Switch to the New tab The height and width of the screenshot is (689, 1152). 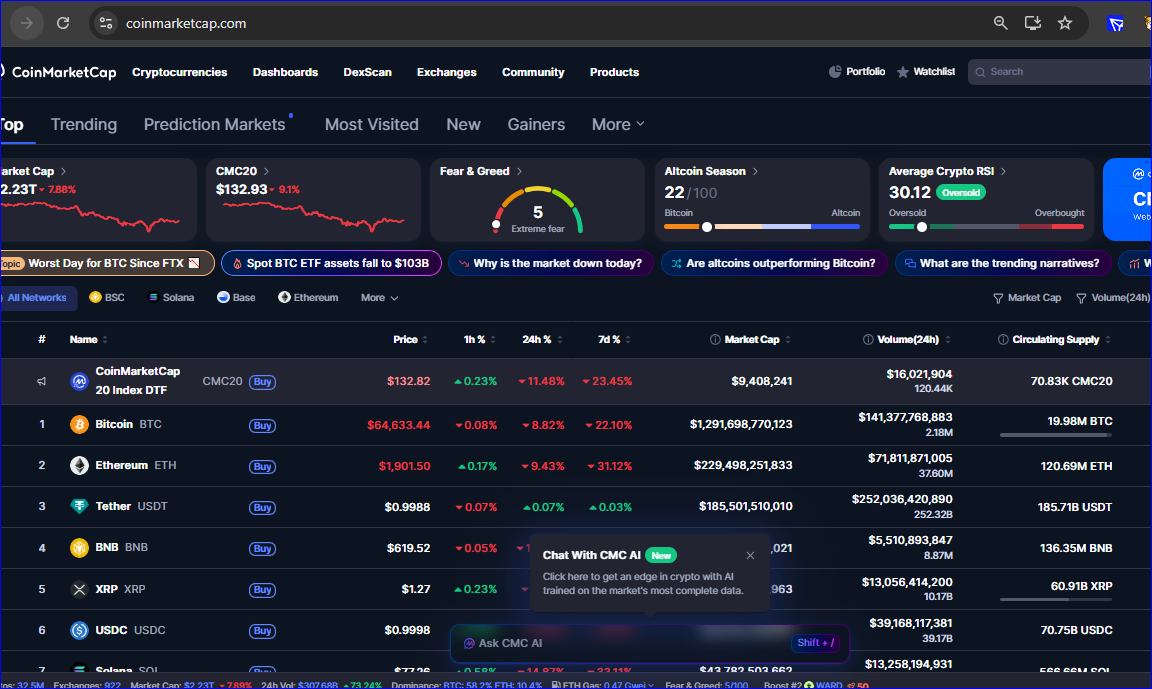pyautogui.click(x=464, y=124)
